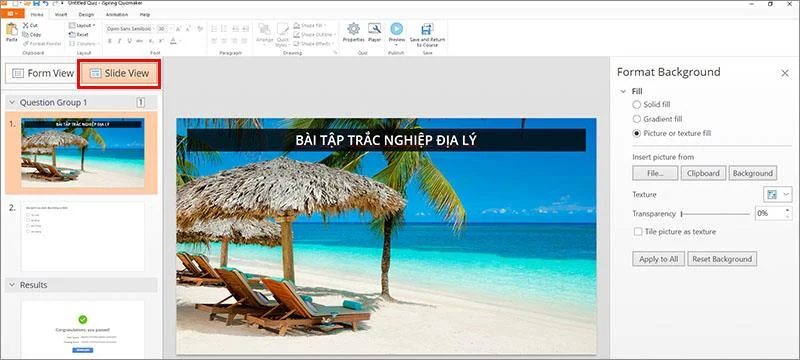Switch to Form View
800x360 pixels.
click(41, 73)
